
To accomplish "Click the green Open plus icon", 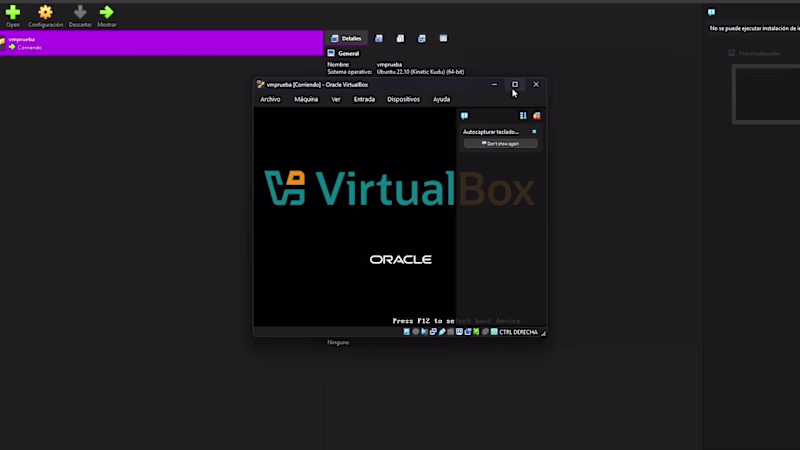I will [13, 12].
